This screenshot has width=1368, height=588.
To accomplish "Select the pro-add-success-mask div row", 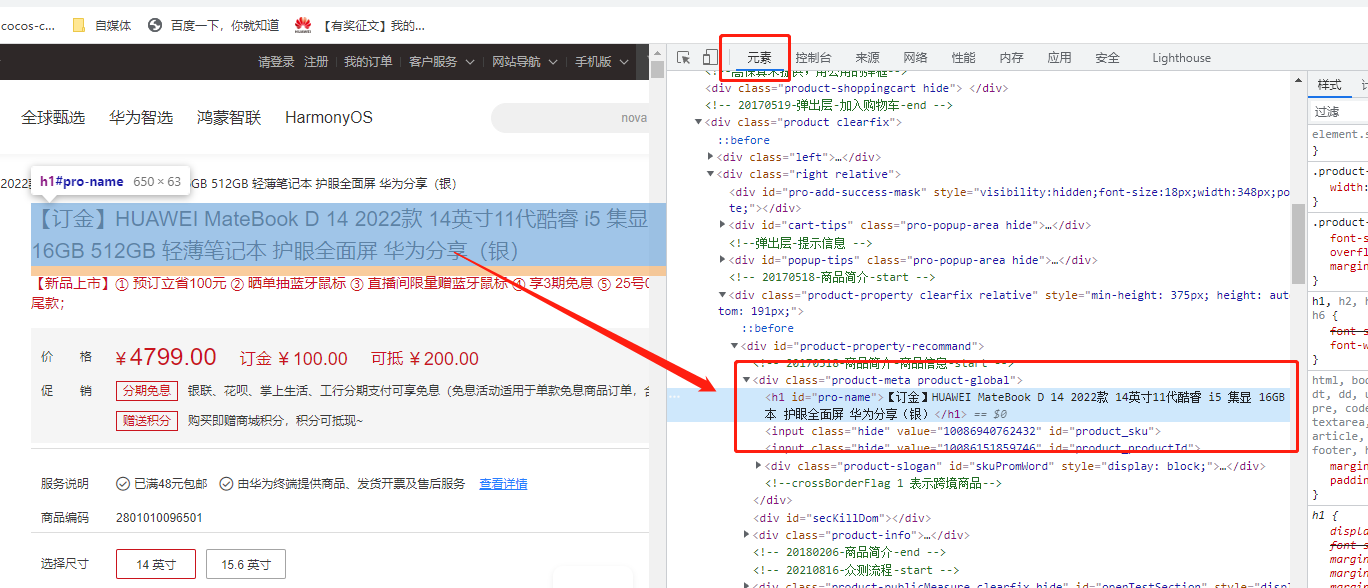I will [980, 200].
